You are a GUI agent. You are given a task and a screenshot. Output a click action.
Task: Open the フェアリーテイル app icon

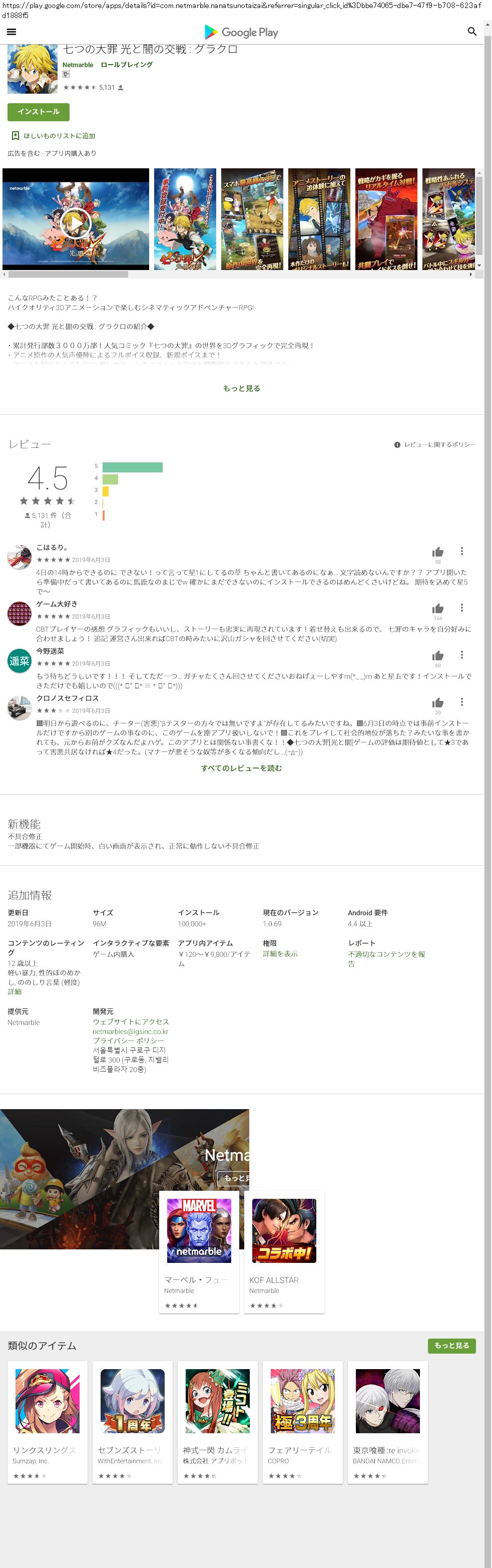point(303,1401)
